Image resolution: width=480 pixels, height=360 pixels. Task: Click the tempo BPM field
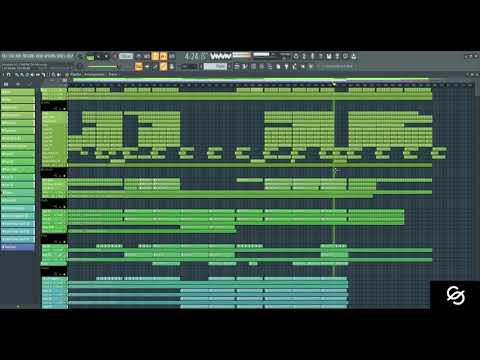[x=126, y=56]
